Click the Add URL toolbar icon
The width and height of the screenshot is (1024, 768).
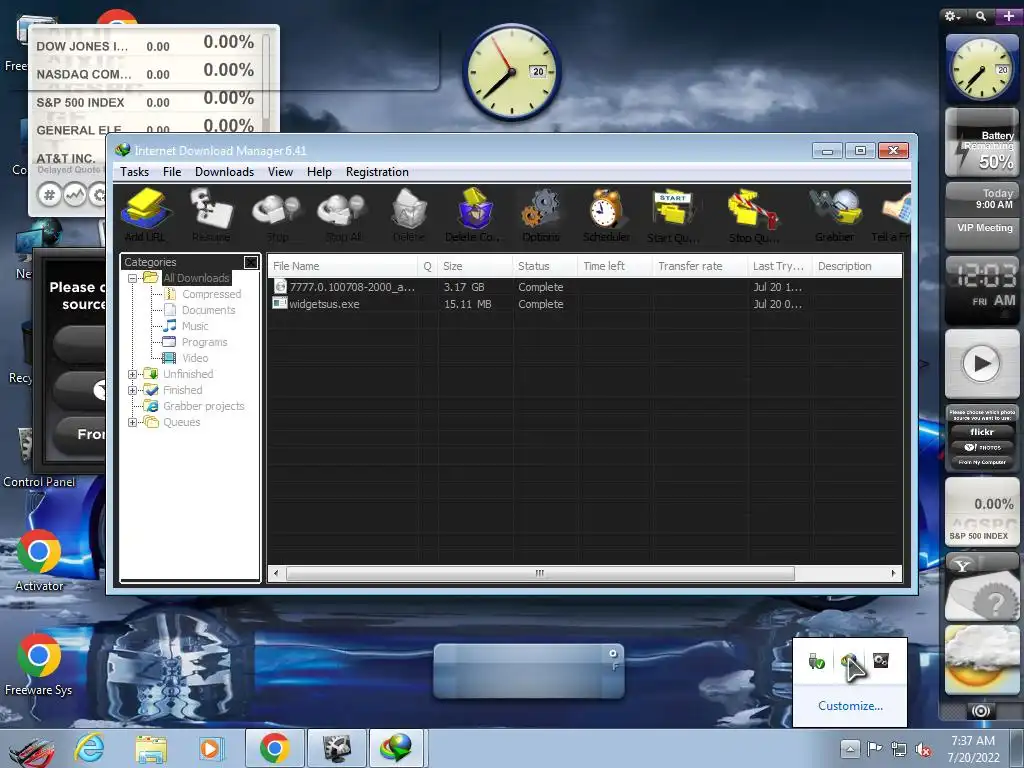(x=145, y=216)
